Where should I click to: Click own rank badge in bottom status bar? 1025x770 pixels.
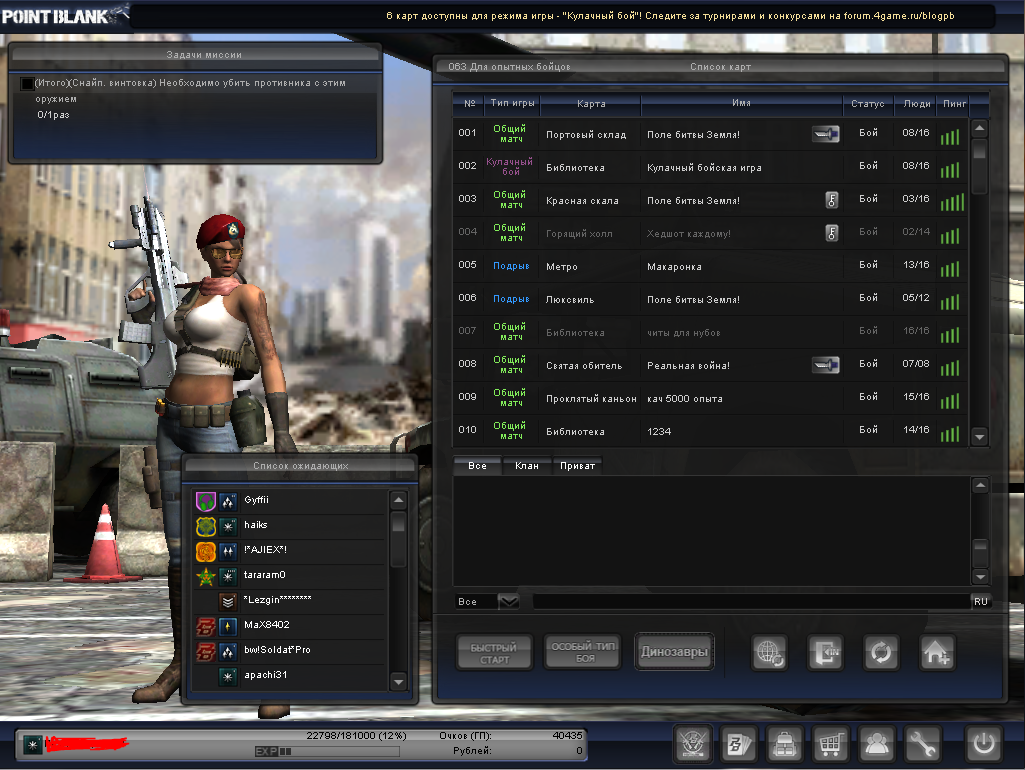[x=32, y=744]
